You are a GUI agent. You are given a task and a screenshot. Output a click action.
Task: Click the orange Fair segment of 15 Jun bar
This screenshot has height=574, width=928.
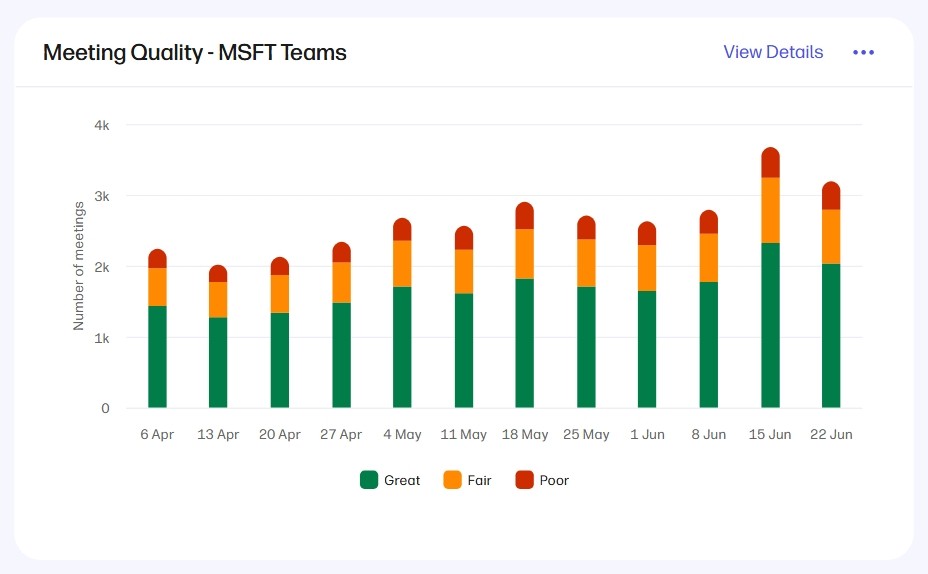770,210
